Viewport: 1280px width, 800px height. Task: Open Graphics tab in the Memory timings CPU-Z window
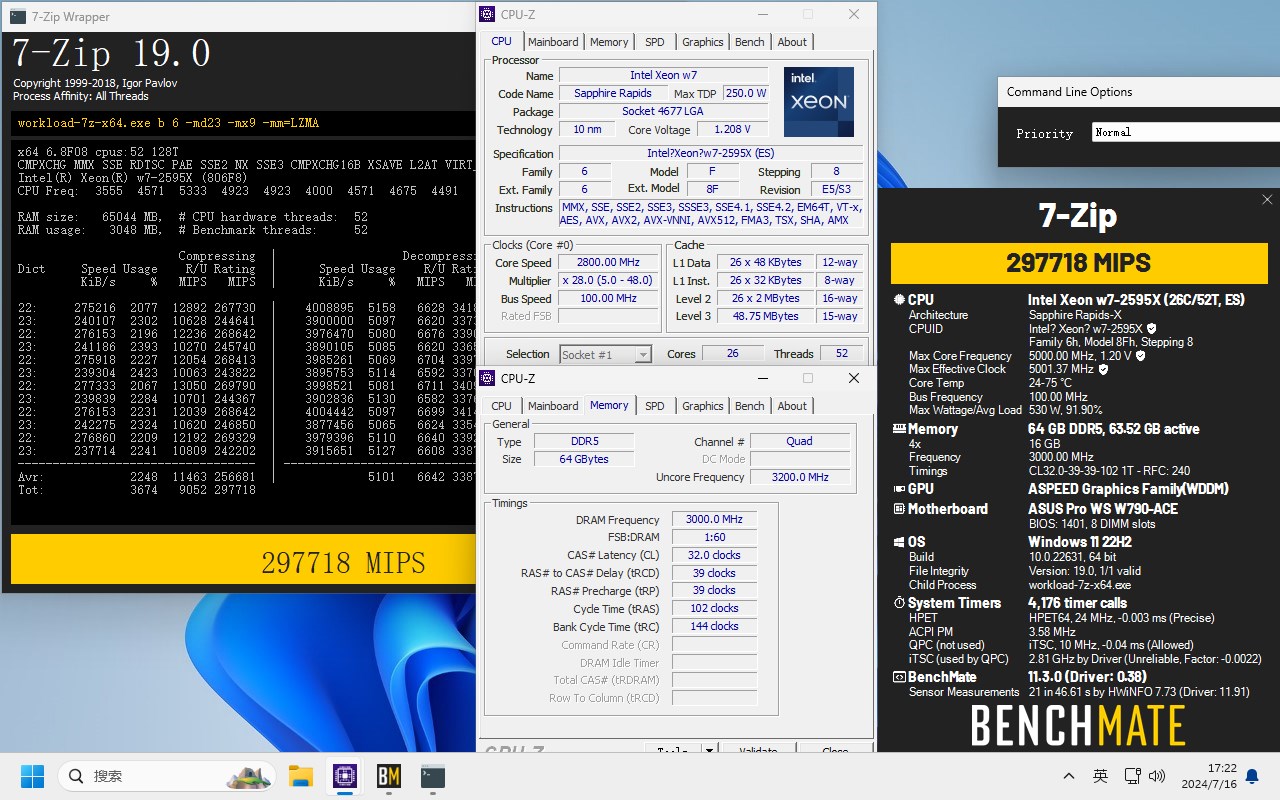coord(702,406)
